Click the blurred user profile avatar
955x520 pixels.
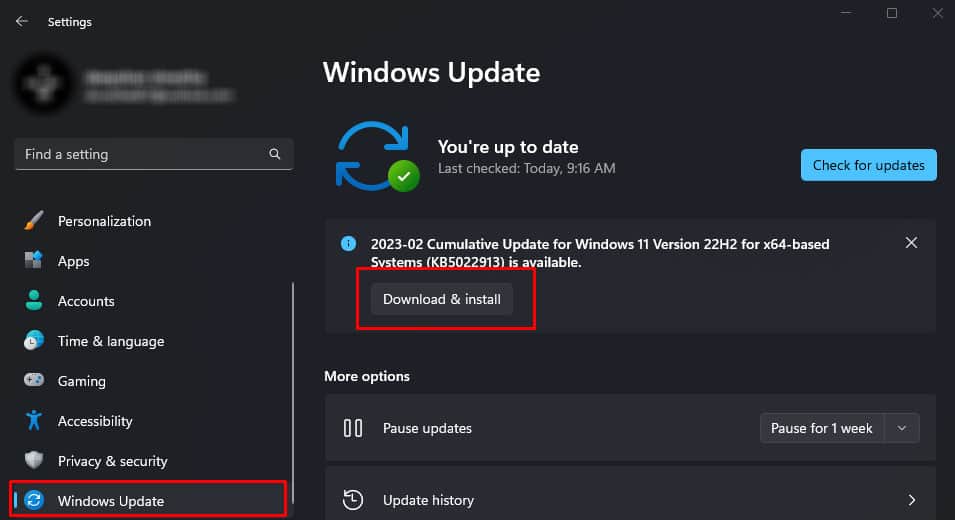coord(43,84)
